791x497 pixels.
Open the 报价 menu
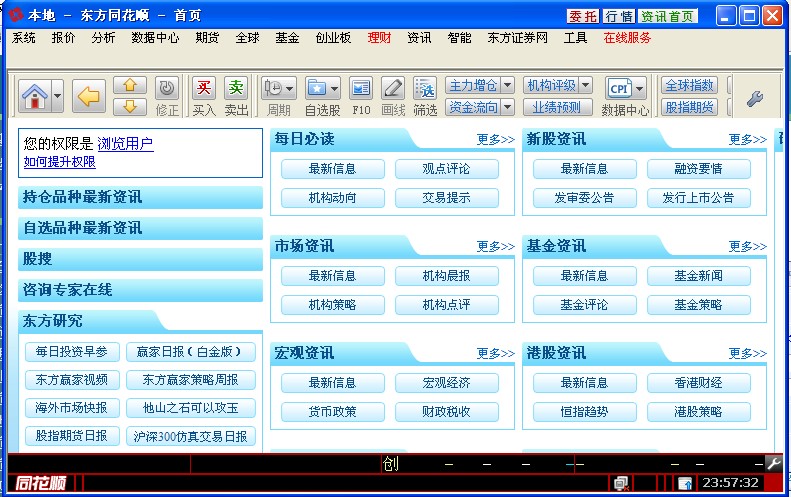point(63,38)
